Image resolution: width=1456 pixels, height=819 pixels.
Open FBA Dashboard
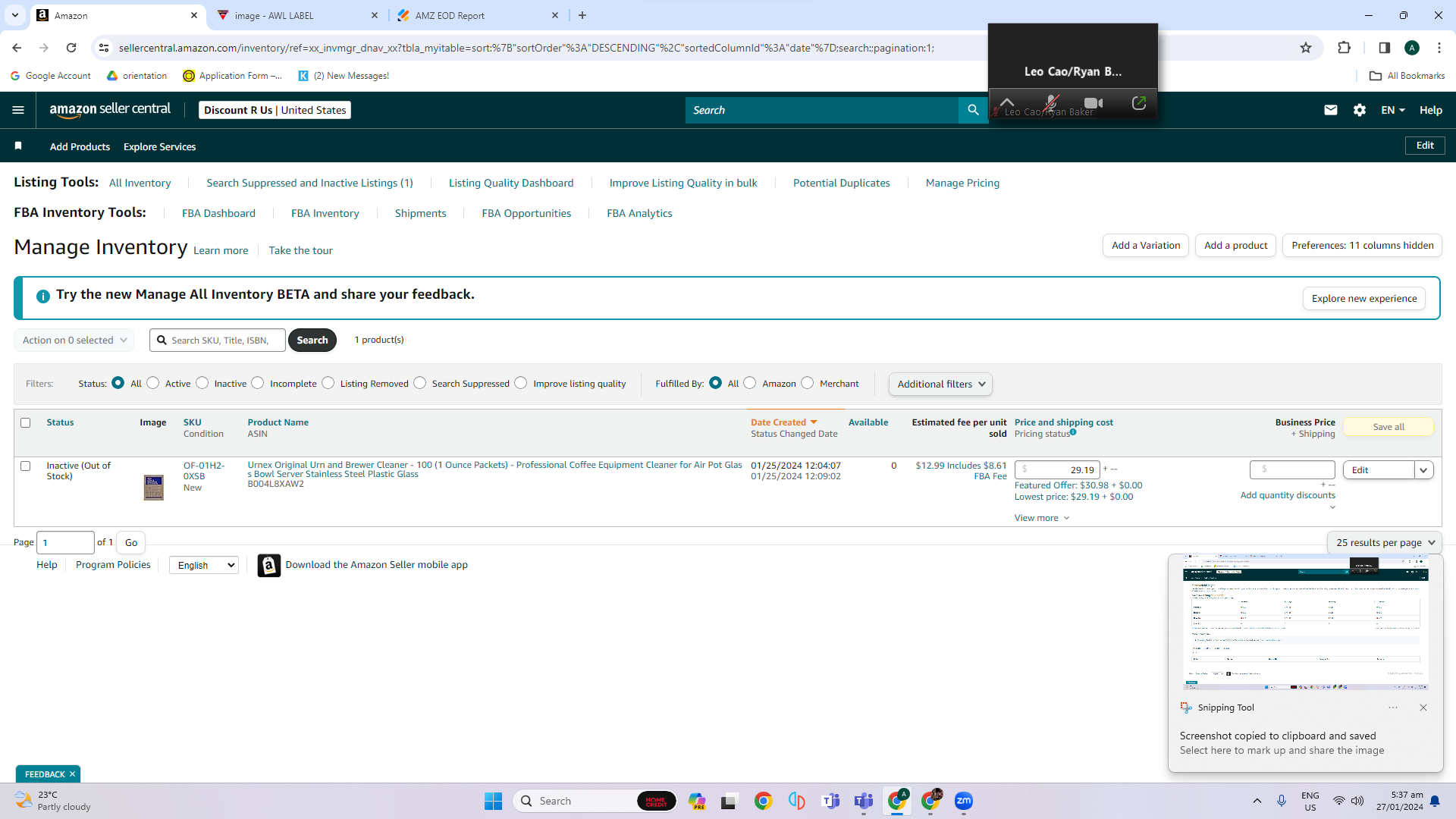point(218,213)
